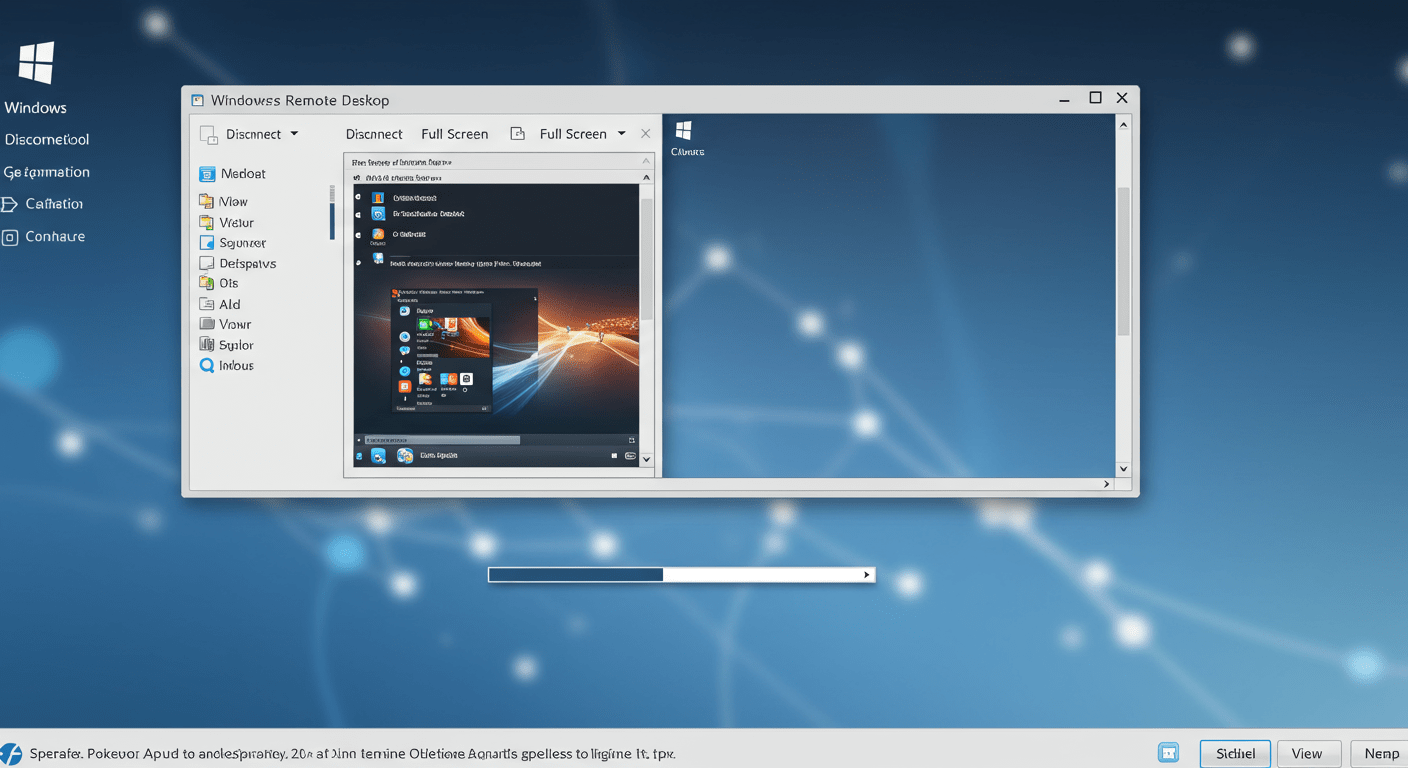Click the folder icon next to 'Vrelur'

click(206, 222)
